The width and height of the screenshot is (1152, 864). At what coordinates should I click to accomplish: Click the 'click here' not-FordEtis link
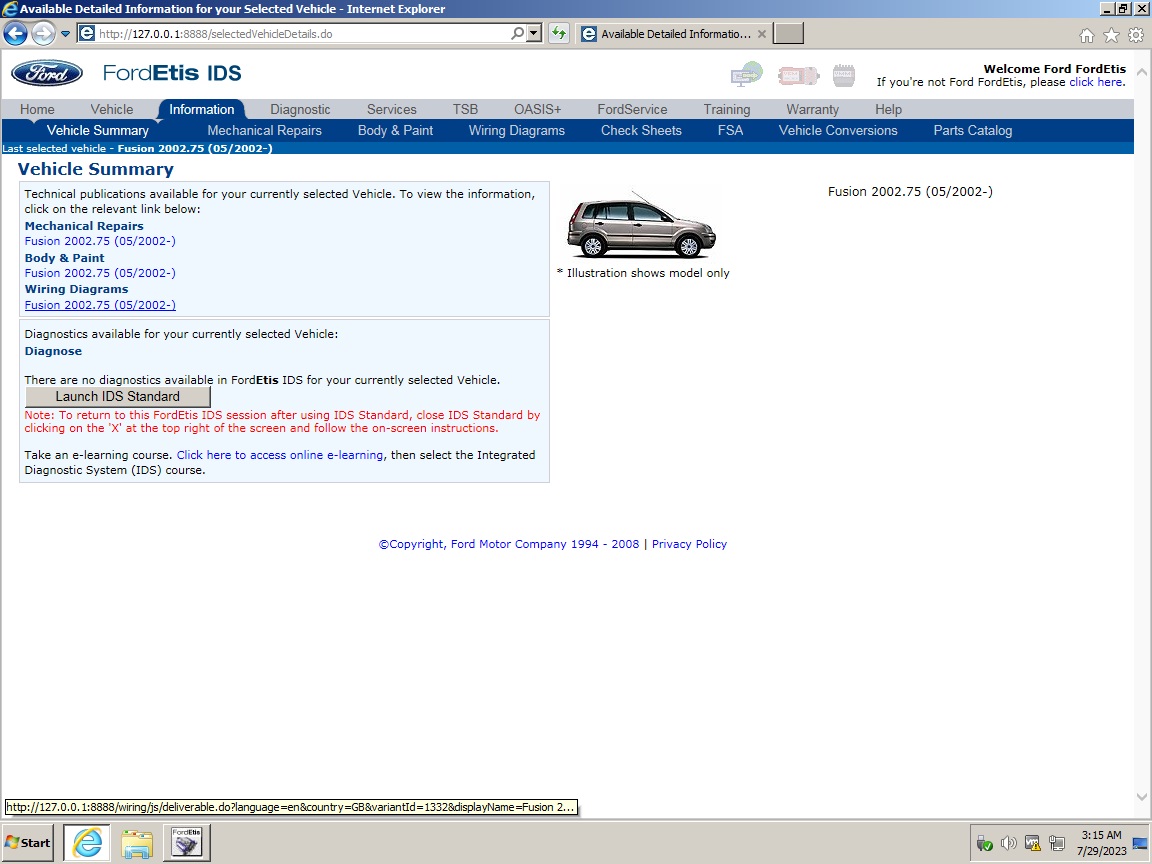[1095, 82]
